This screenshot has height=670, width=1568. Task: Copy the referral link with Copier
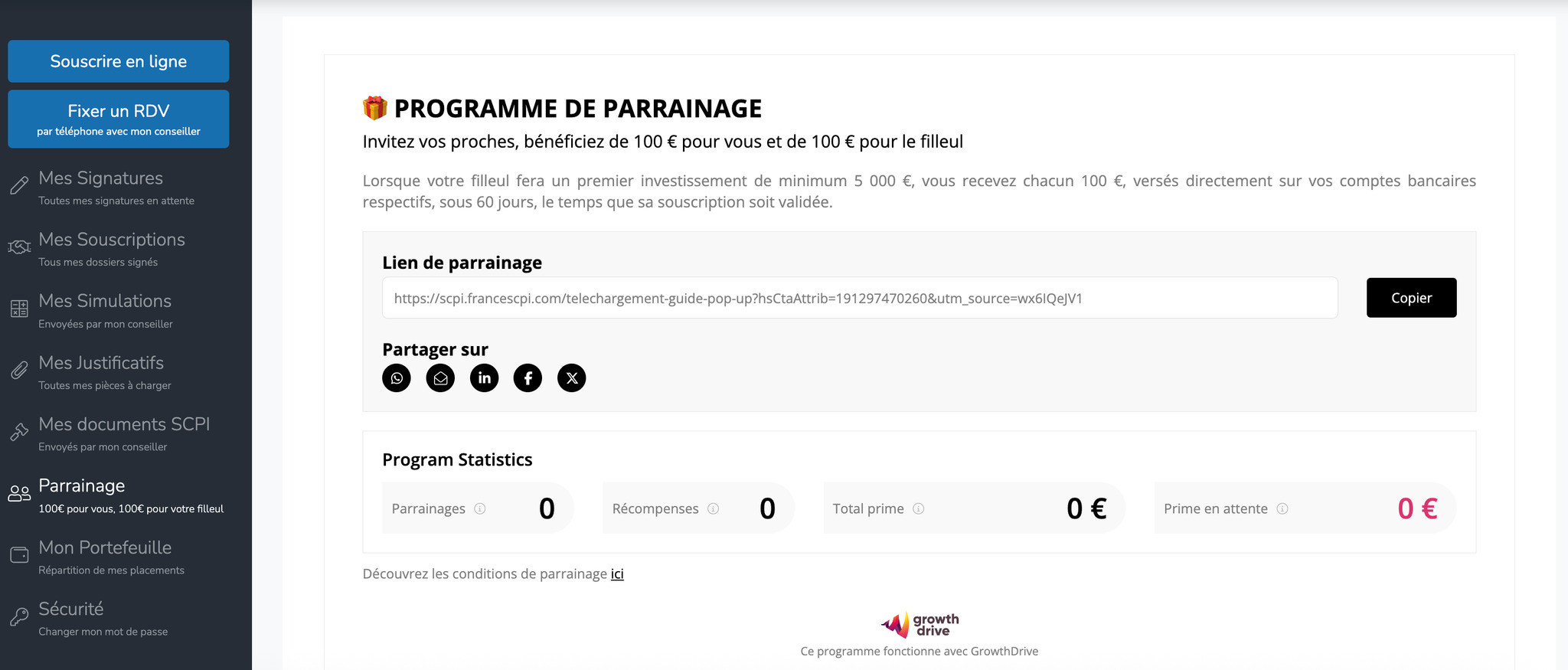tap(1411, 298)
